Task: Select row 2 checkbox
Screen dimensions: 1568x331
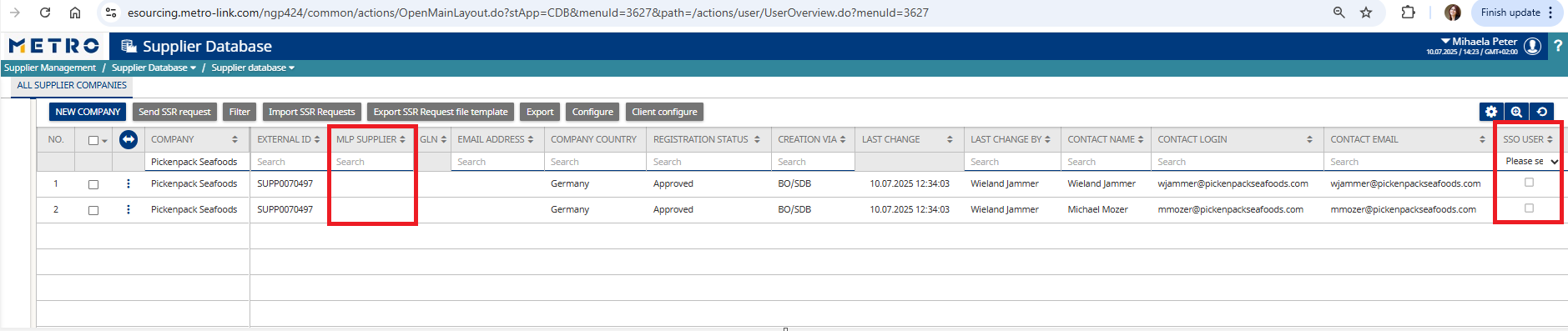Action: point(93,210)
